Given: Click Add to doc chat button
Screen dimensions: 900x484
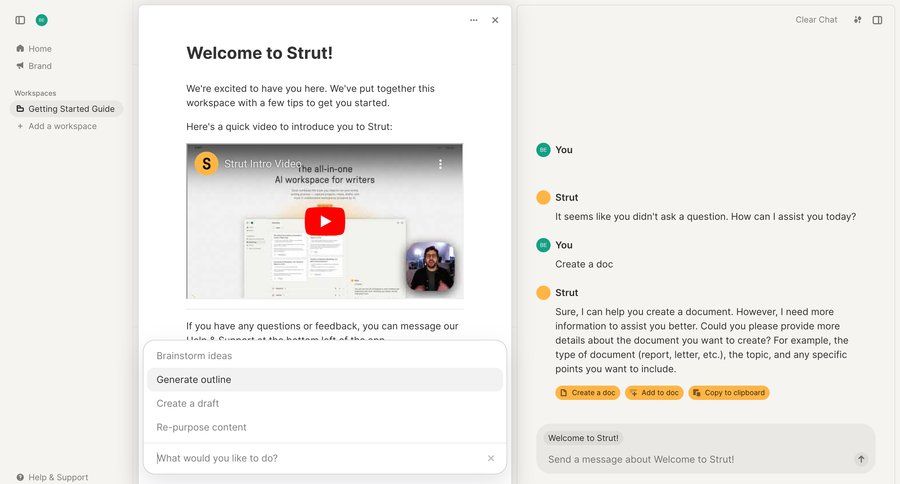Looking at the screenshot, I should (x=654, y=393).
